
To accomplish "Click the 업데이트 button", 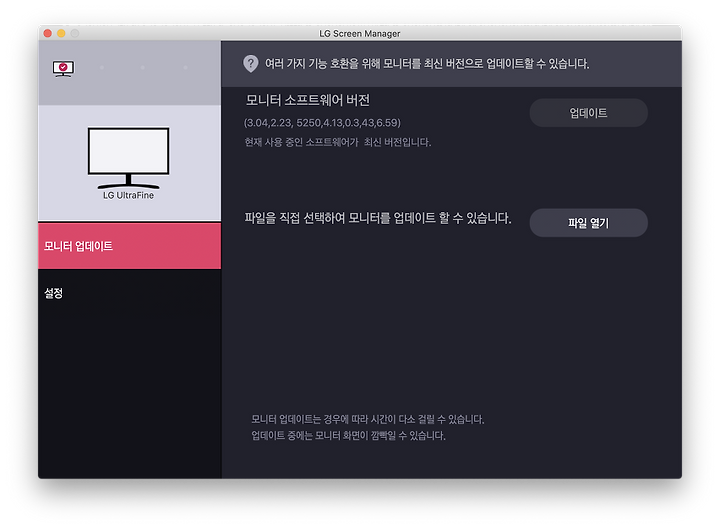I will [588, 113].
